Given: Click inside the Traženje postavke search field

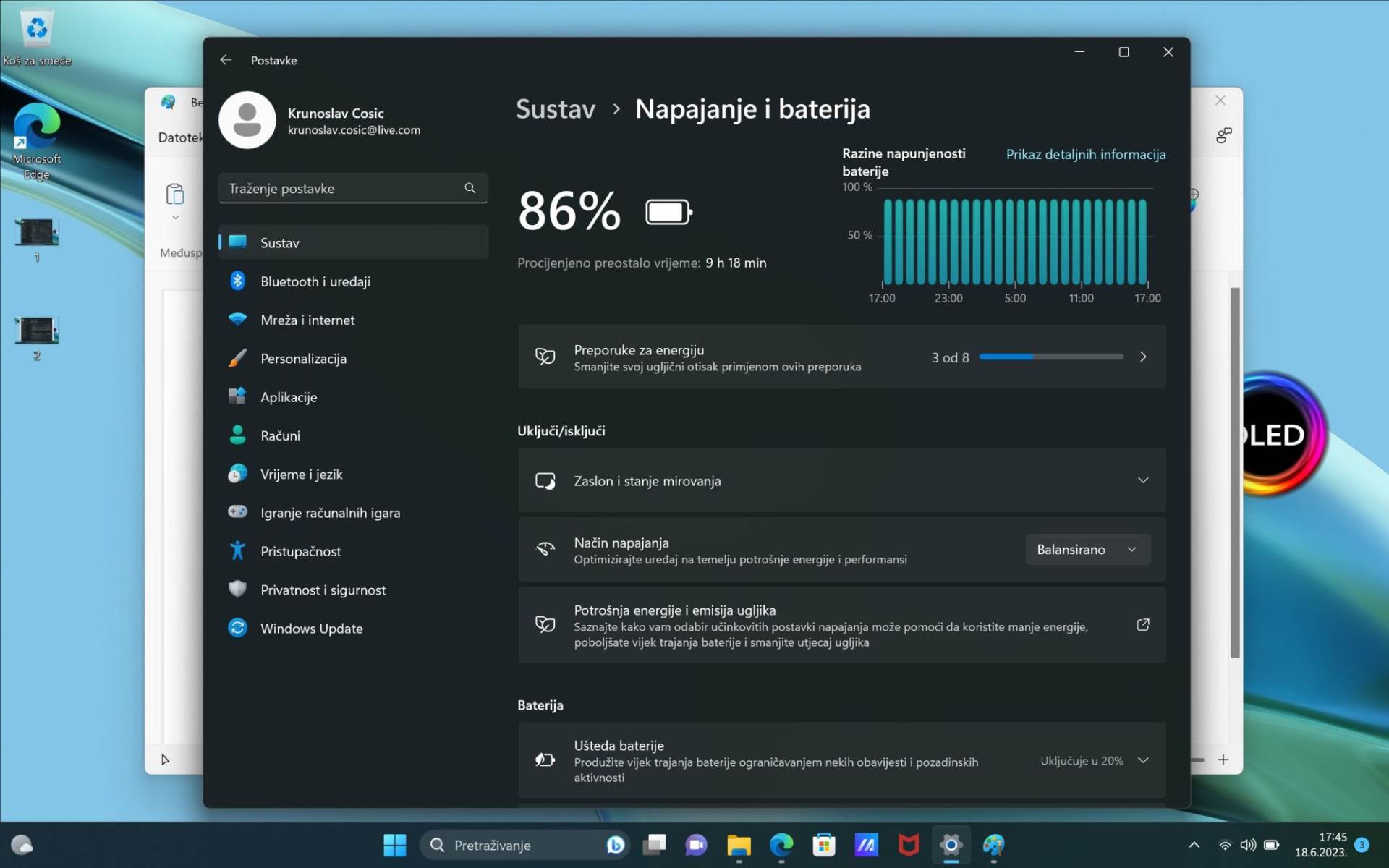Looking at the screenshot, I should click(340, 188).
